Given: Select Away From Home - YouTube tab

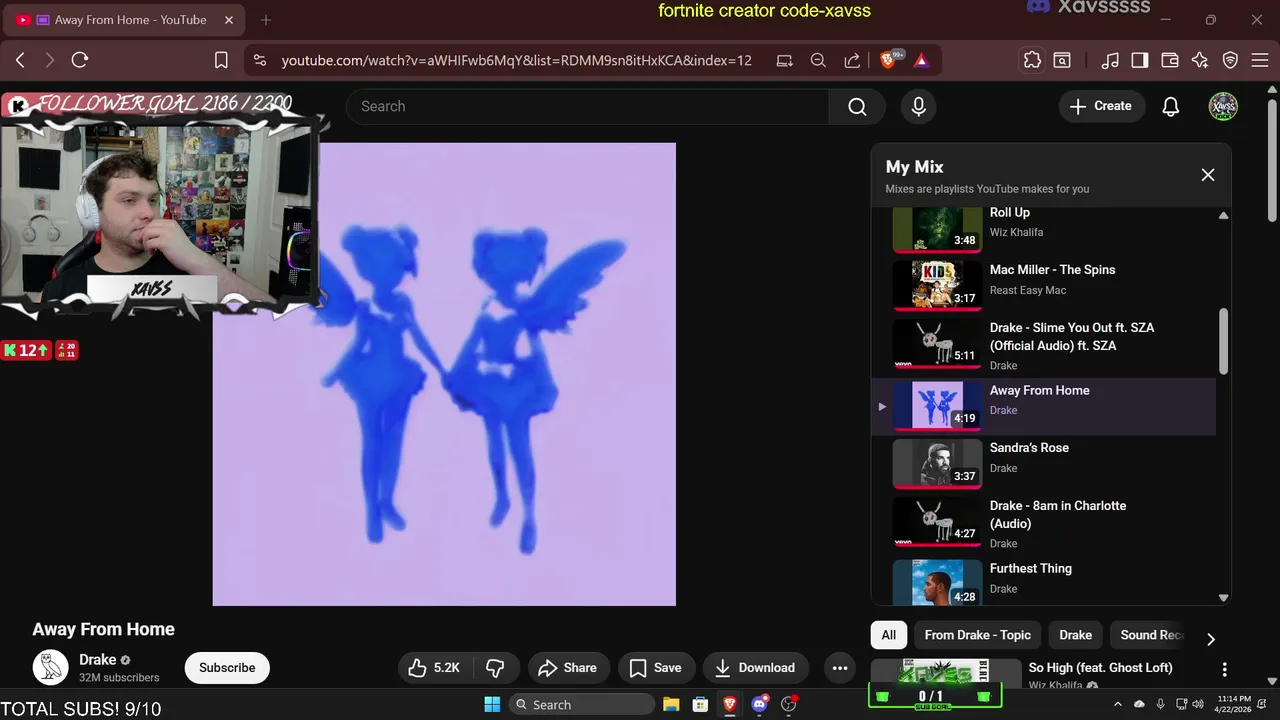Looking at the screenshot, I should tap(126, 20).
